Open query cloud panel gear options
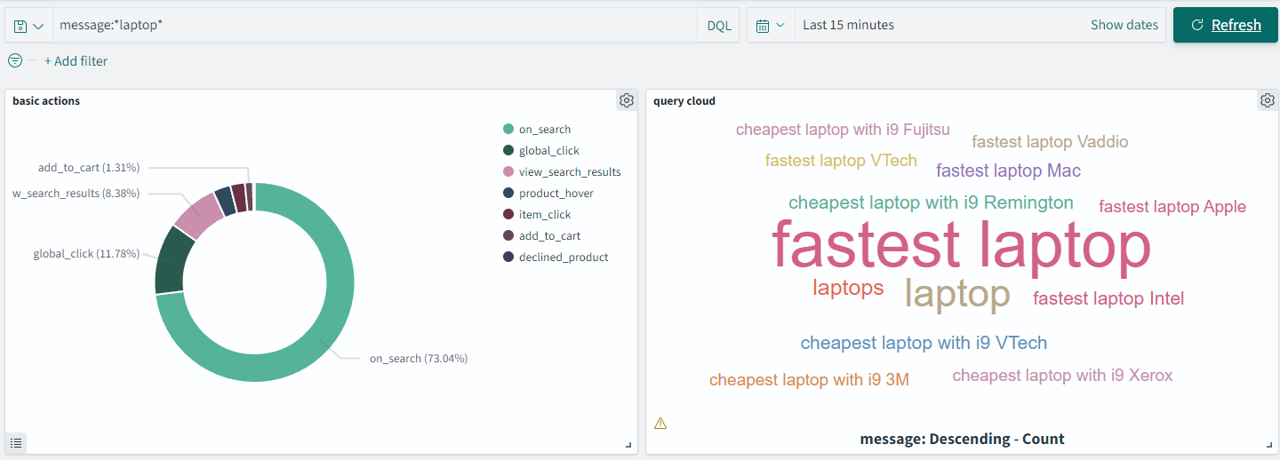1280x460 pixels. [1267, 100]
